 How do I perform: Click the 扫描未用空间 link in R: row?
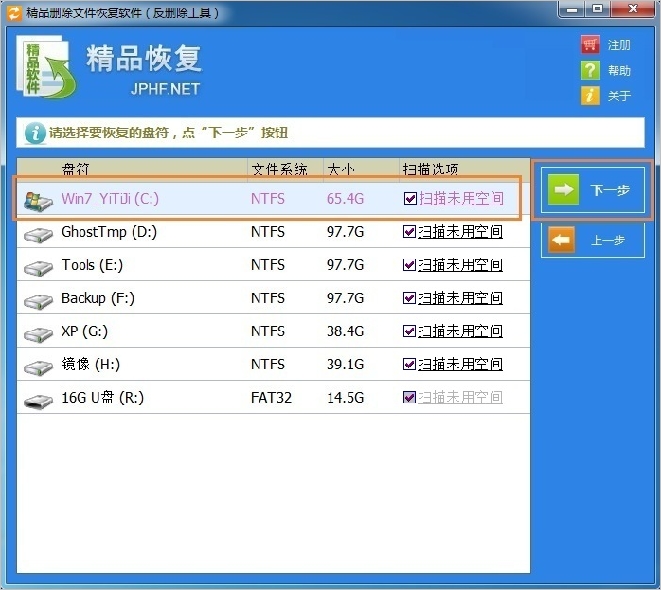pos(460,397)
